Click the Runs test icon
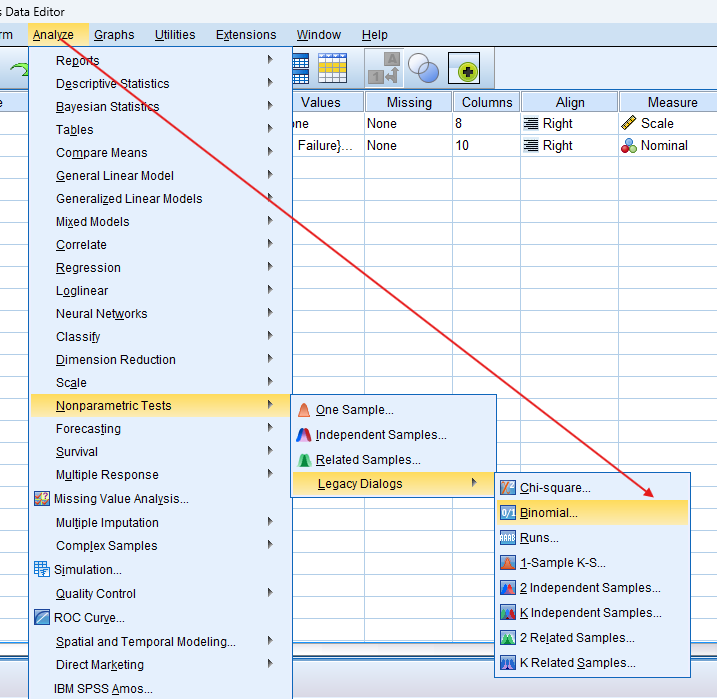This screenshot has width=717, height=699. tap(507, 538)
